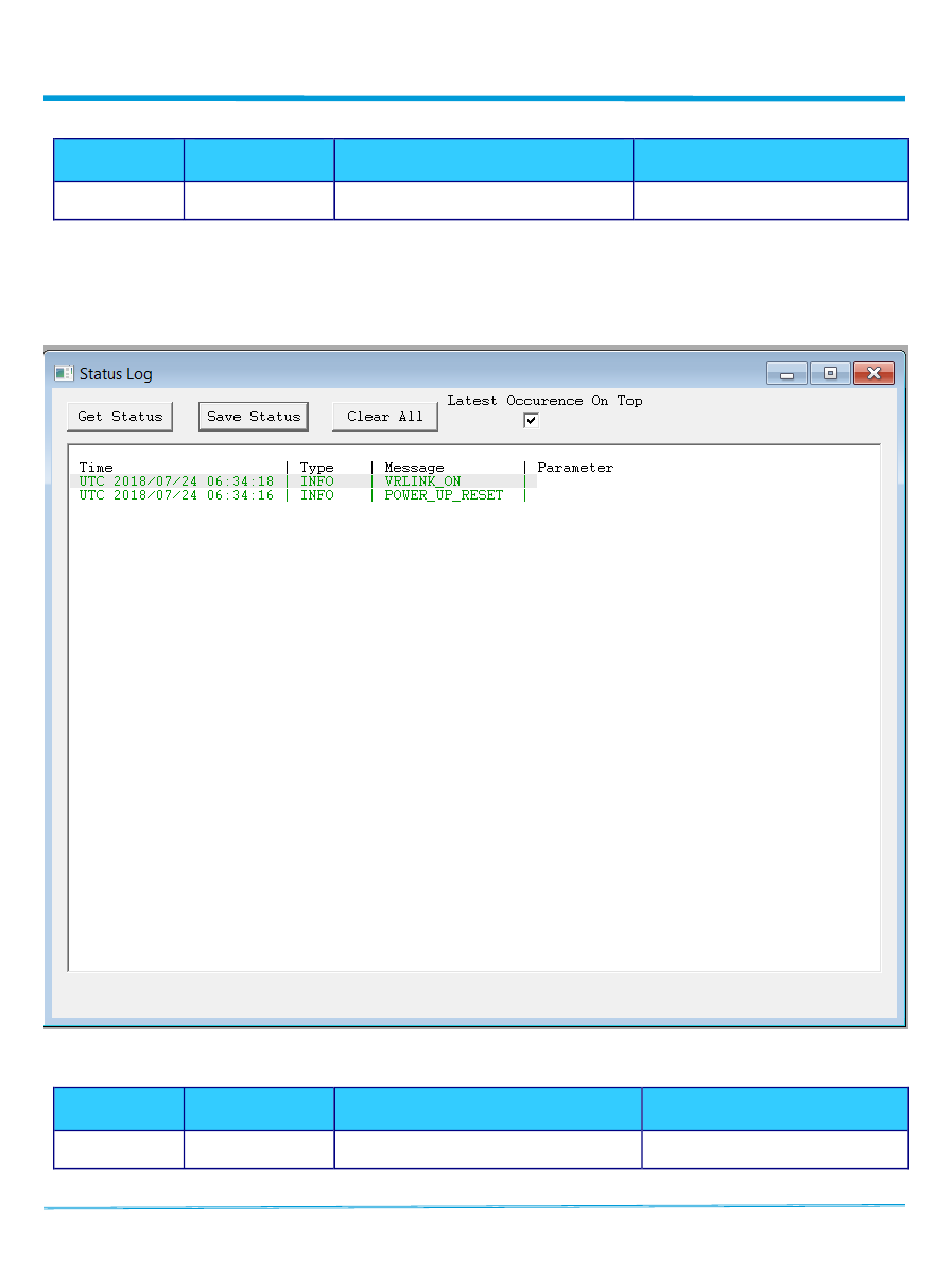950x1284 pixels.
Task: Select the VRLINK_ON message entry
Action: [423, 481]
